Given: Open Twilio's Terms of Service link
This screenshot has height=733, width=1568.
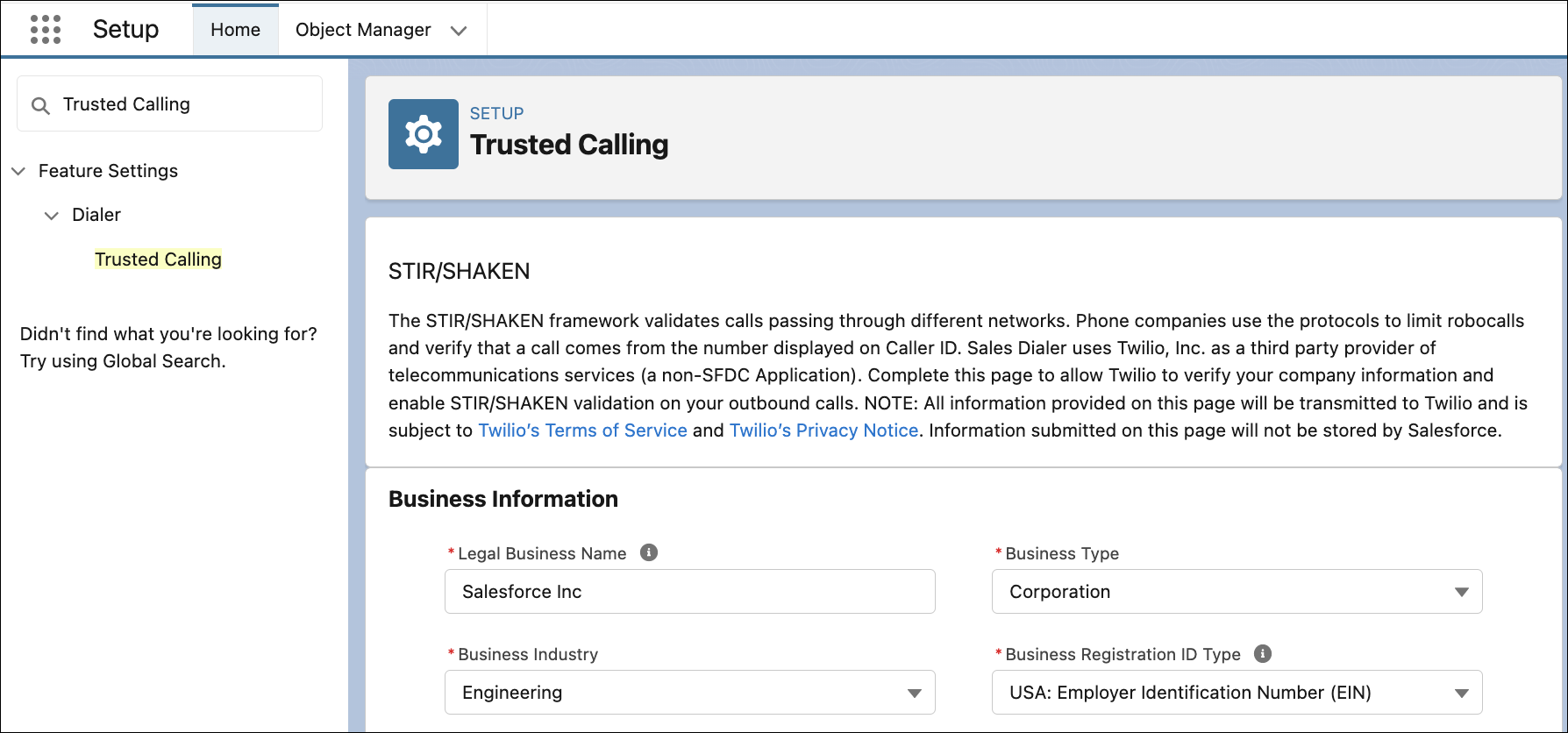Looking at the screenshot, I should point(582,431).
